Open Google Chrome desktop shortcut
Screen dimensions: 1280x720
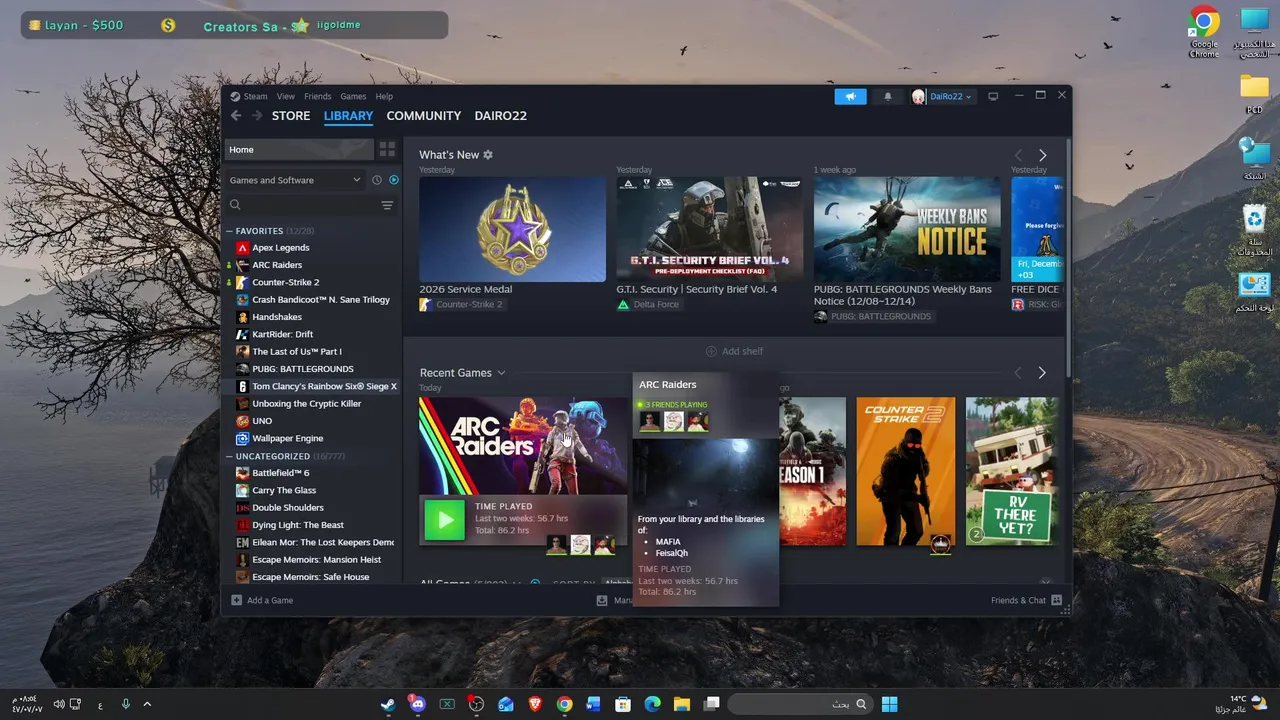(1204, 32)
